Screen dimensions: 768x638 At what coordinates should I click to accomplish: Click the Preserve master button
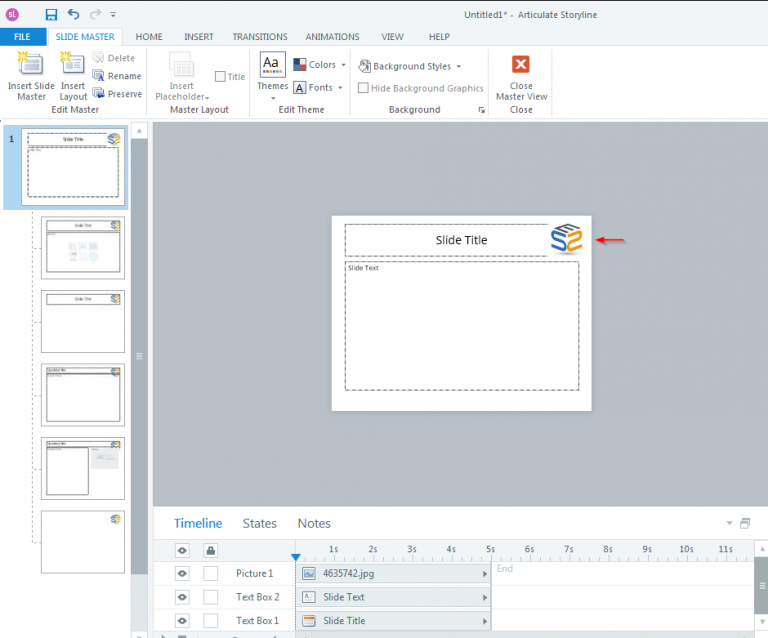click(x=118, y=94)
